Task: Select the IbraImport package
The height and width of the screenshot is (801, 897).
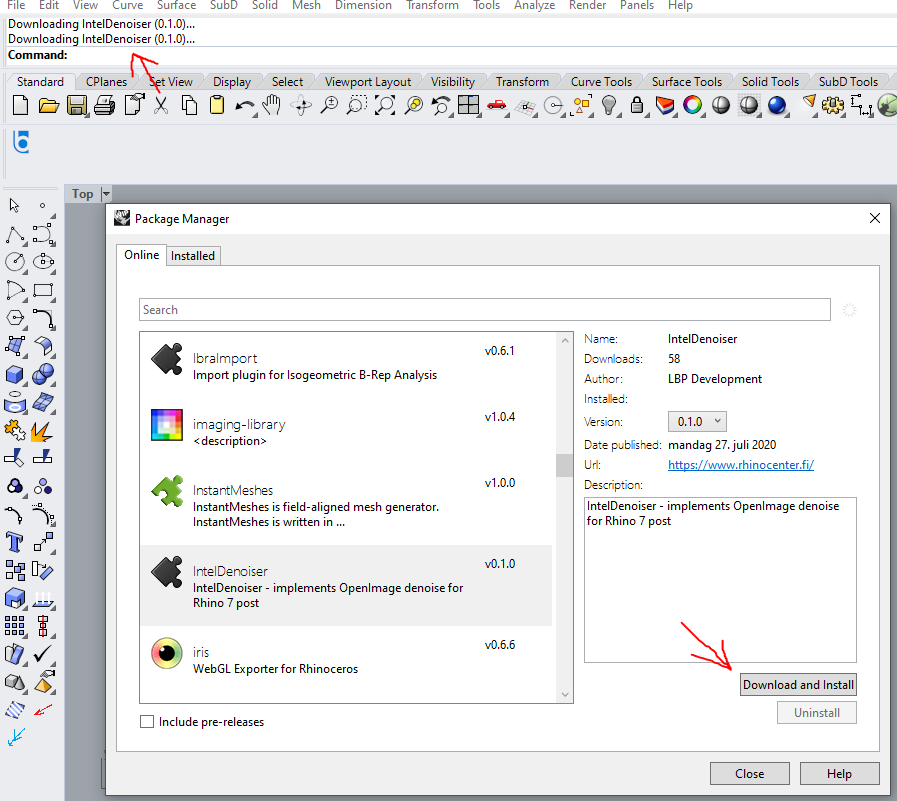Action: click(346, 365)
